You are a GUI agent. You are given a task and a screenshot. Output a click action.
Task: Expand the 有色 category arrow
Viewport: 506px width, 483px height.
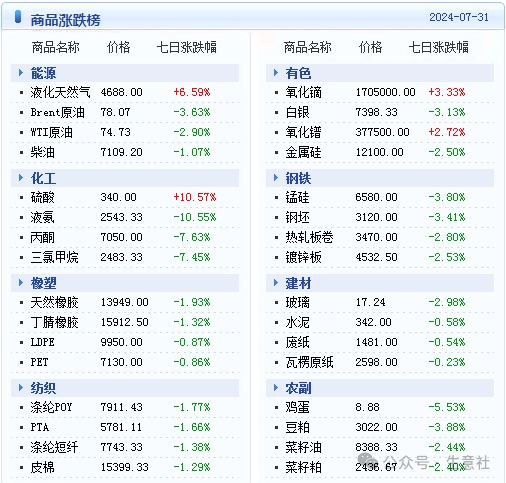[x=276, y=72]
